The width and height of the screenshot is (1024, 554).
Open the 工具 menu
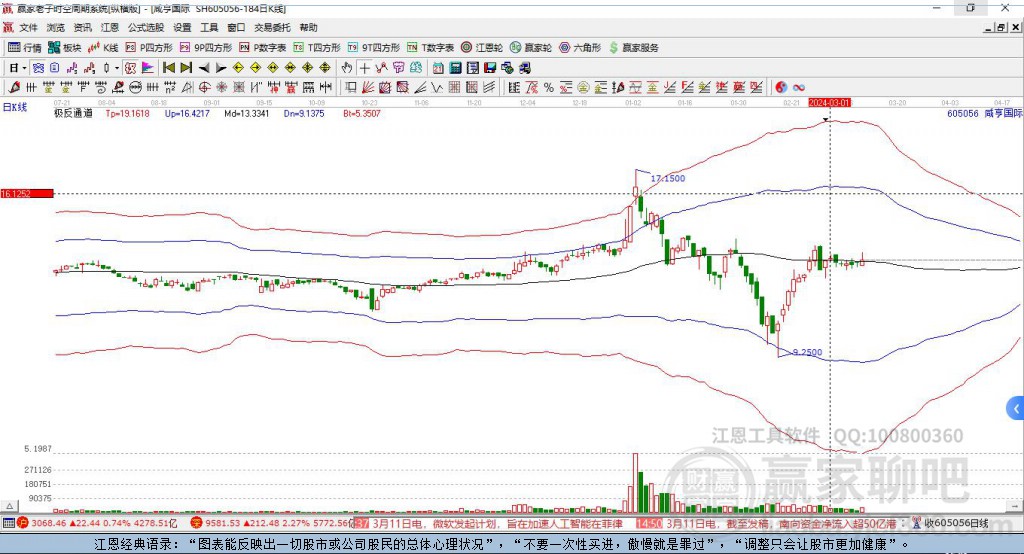point(209,27)
